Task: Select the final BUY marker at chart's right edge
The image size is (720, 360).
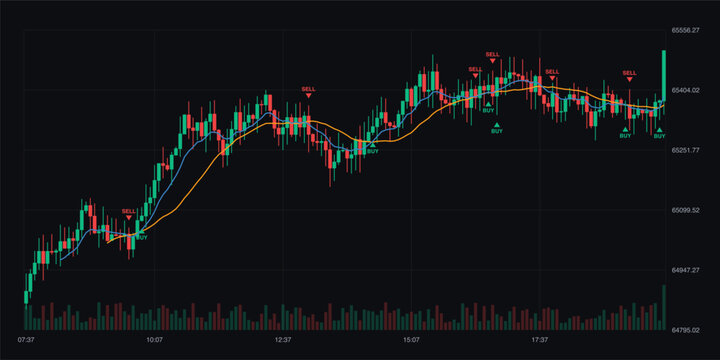Action: click(659, 133)
